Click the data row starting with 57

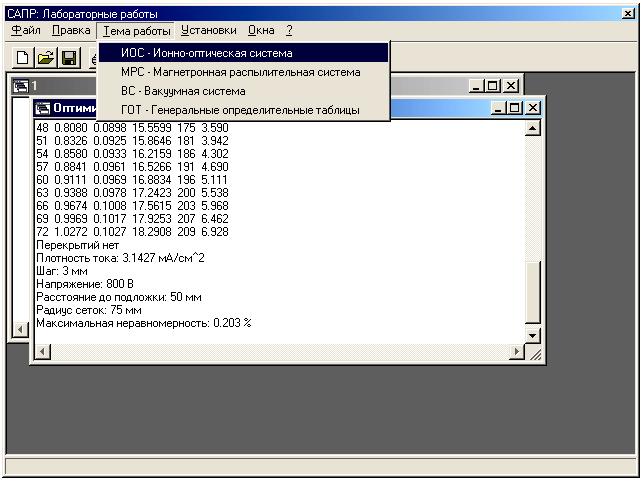132,167
